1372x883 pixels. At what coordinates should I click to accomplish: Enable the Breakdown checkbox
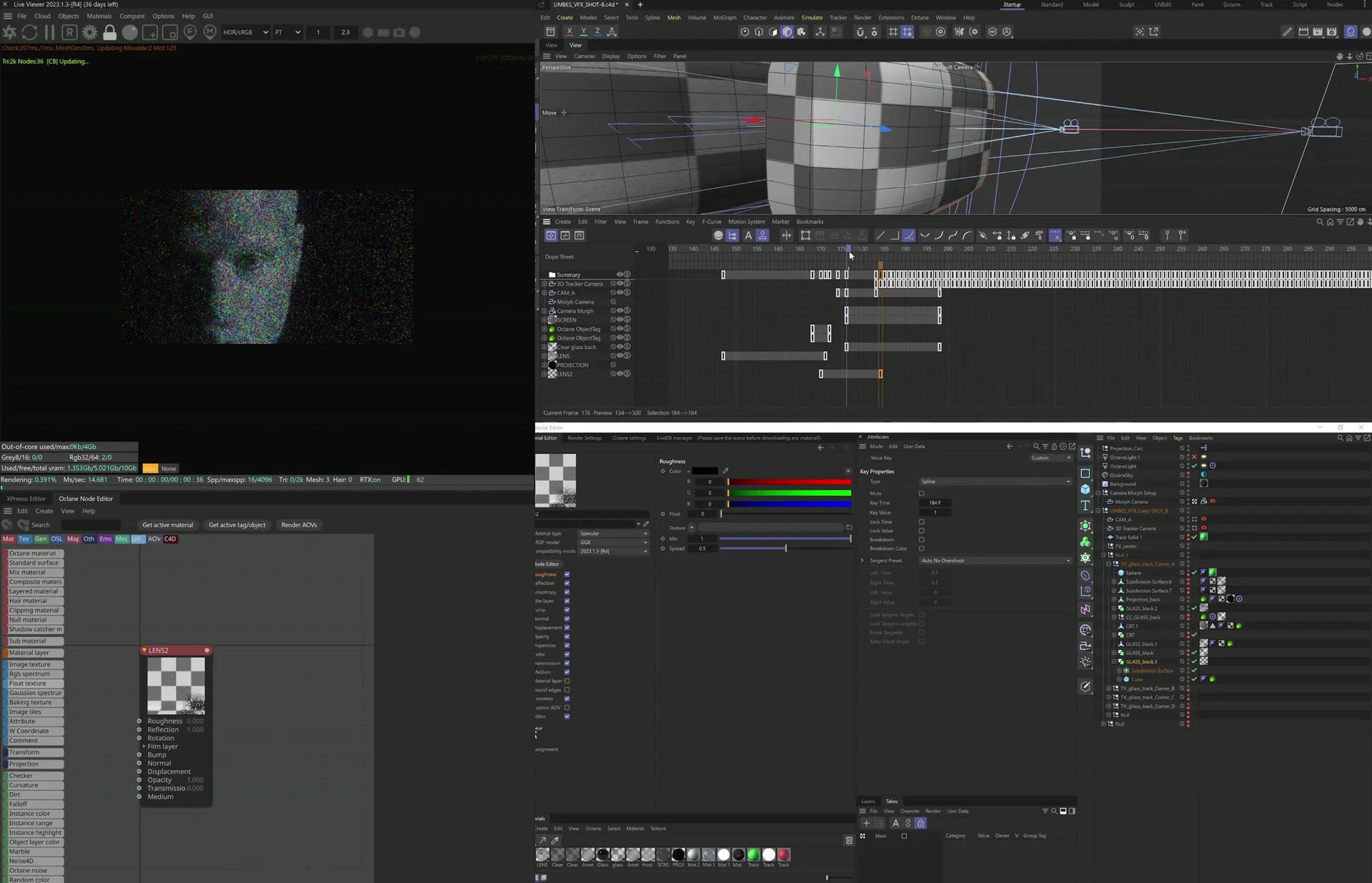[x=921, y=540]
